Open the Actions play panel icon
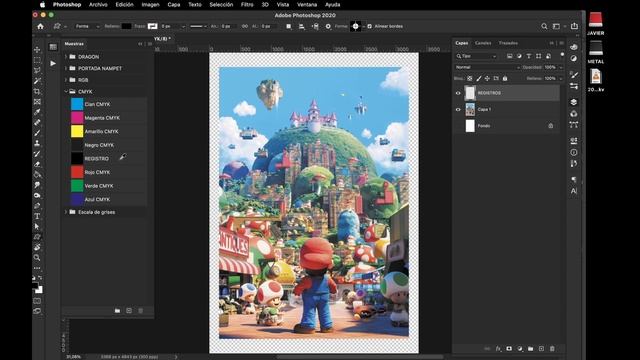 pos(53,63)
